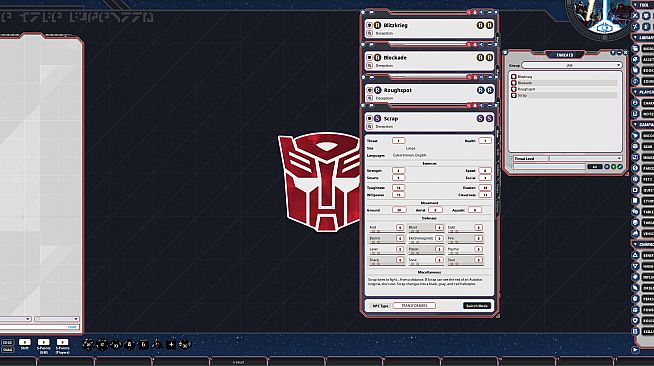Open the Gear campaign sidebar button

[x=644, y=147]
